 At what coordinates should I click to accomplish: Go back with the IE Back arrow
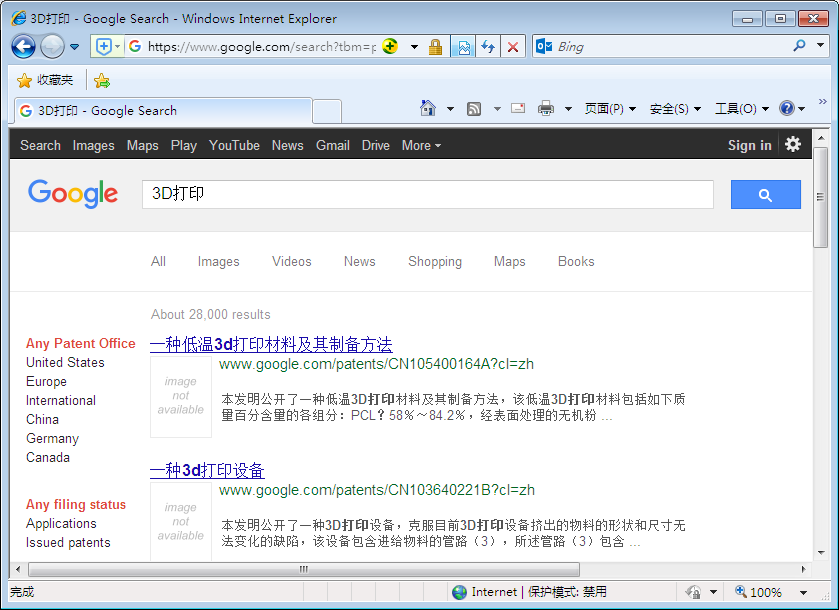[24, 47]
